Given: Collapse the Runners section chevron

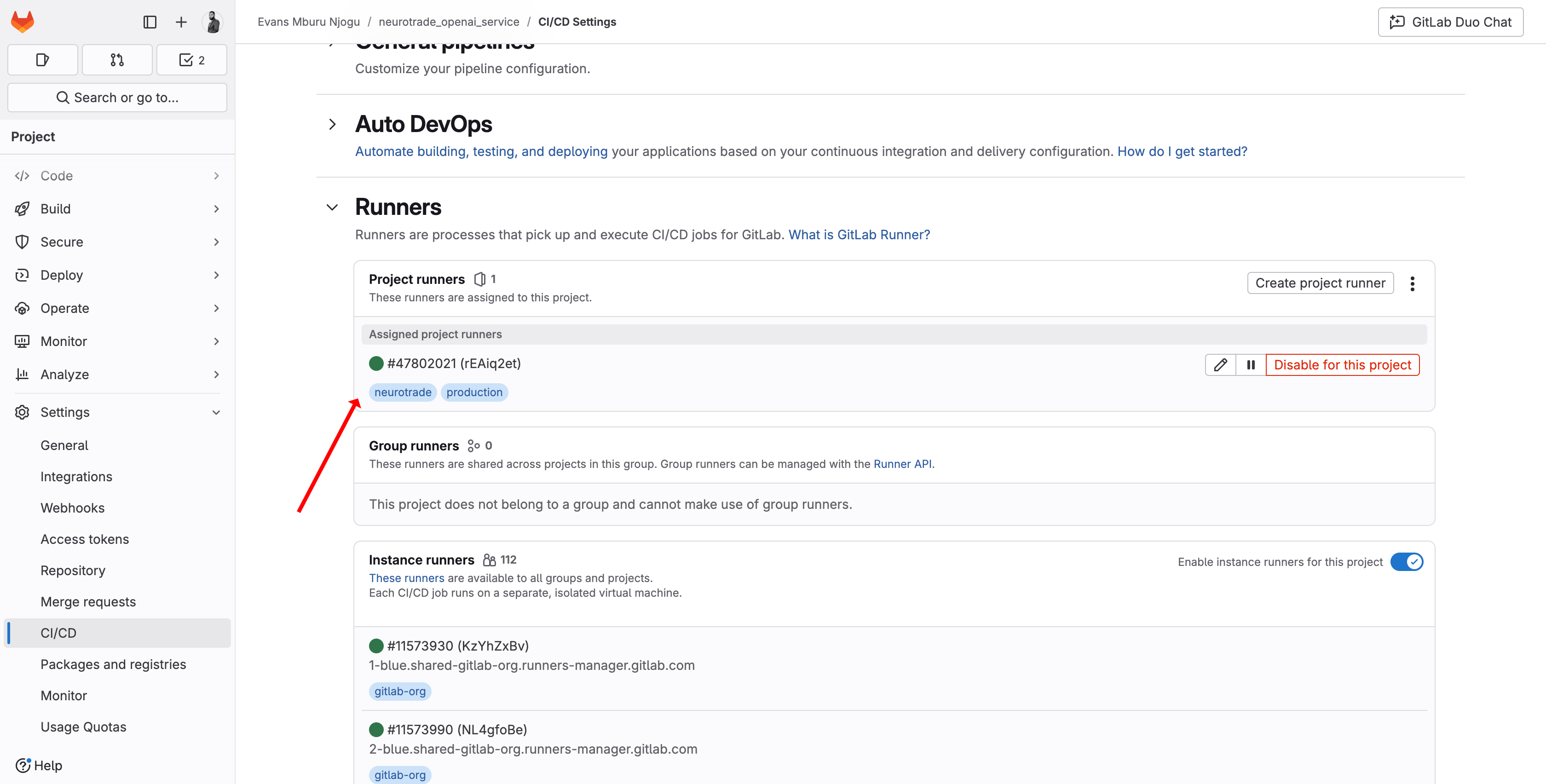Looking at the screenshot, I should (333, 207).
